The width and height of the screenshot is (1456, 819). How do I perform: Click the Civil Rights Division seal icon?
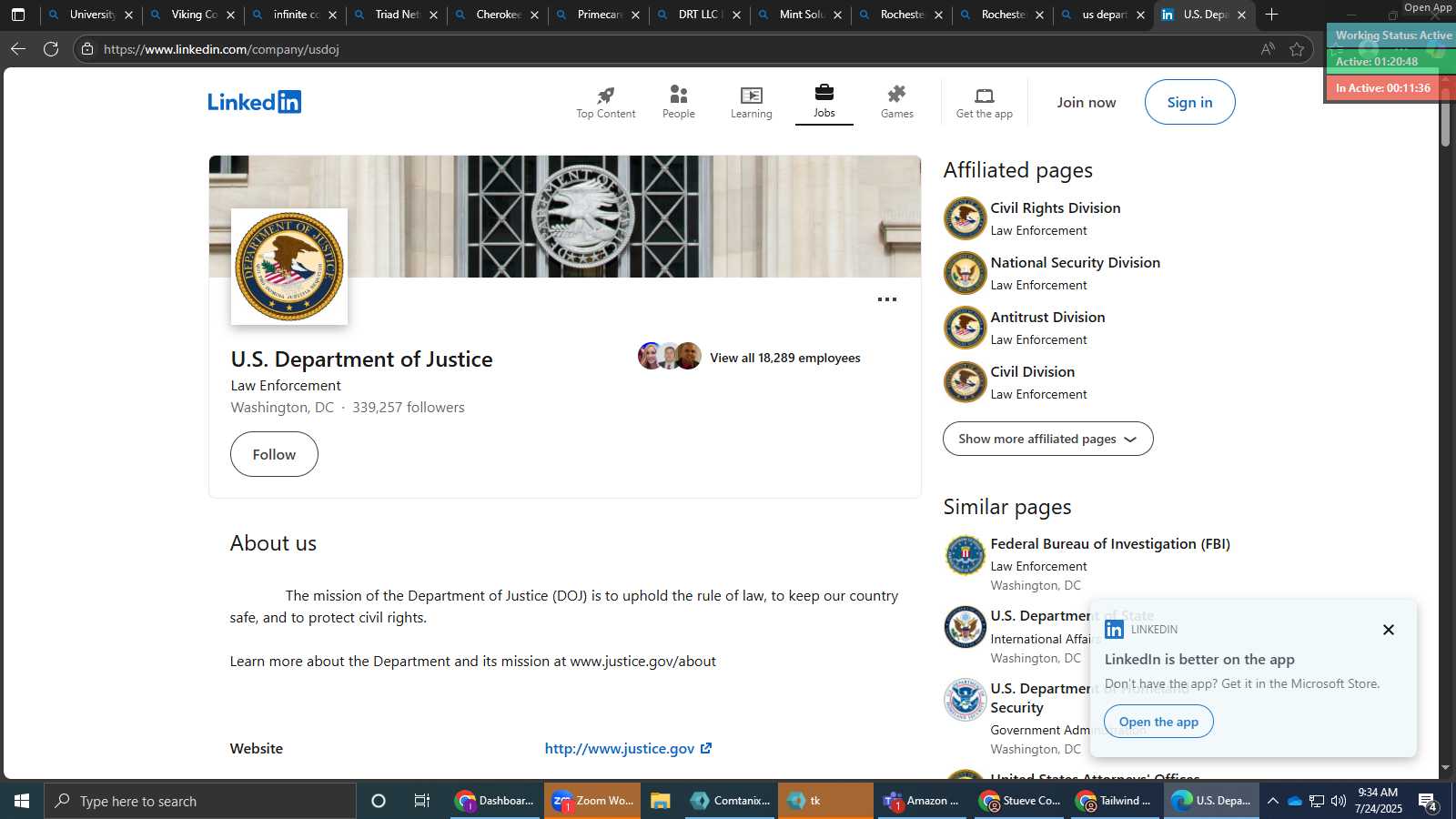[x=965, y=218]
